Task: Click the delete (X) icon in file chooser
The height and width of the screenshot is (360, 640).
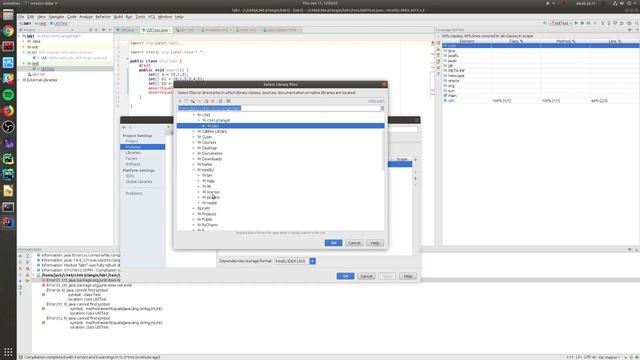Action: [213, 101]
